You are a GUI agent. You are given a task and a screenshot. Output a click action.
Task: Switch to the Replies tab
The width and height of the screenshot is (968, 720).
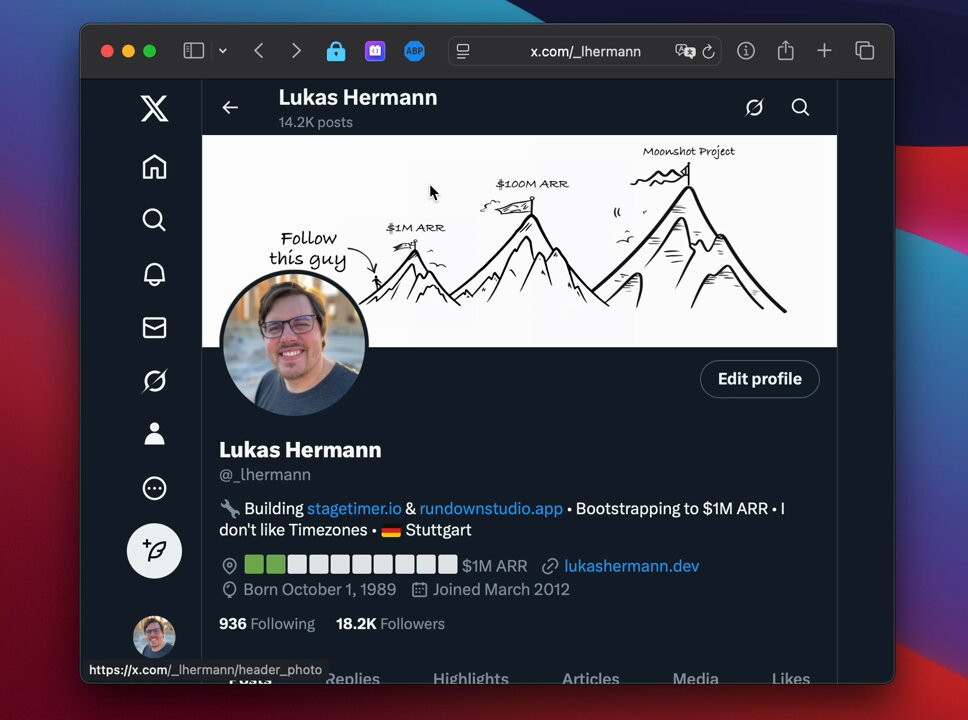coord(352,678)
